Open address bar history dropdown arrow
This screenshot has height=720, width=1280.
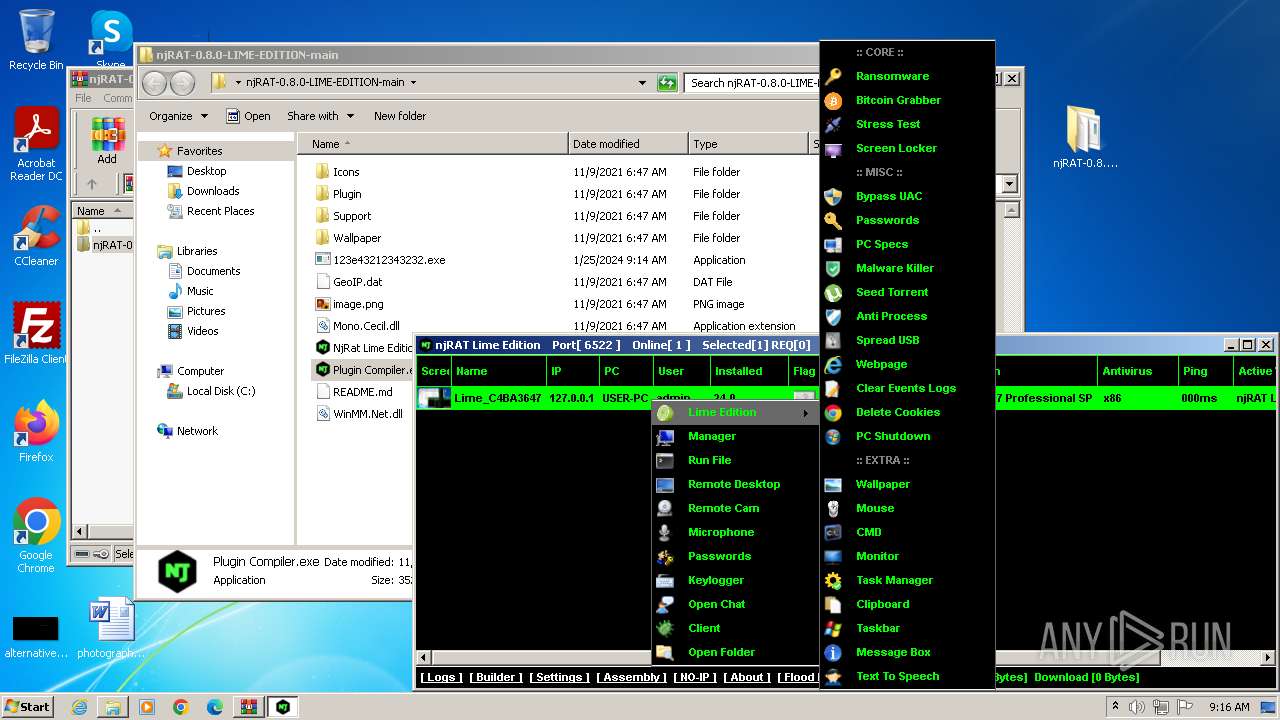[x=643, y=83]
